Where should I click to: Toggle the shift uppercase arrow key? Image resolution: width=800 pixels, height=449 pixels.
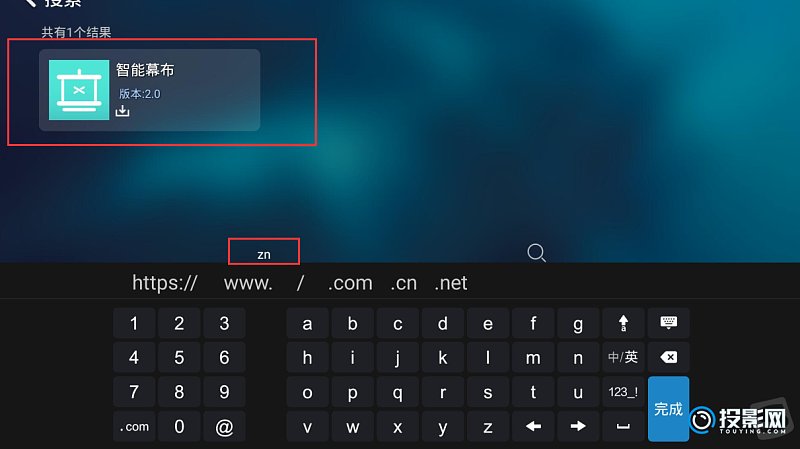pos(623,323)
